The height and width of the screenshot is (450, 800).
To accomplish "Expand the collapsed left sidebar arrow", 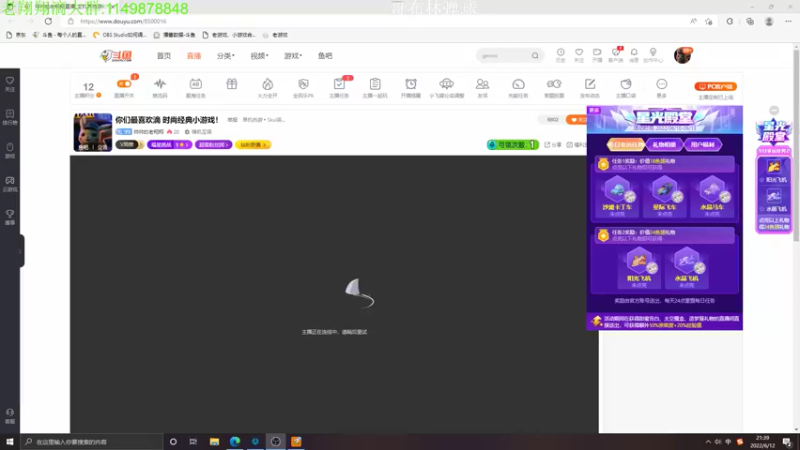I will tap(20, 251).
